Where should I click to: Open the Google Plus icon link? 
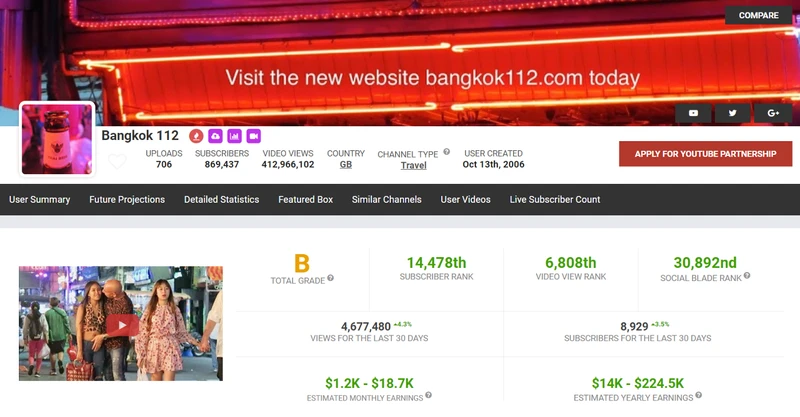[x=773, y=113]
